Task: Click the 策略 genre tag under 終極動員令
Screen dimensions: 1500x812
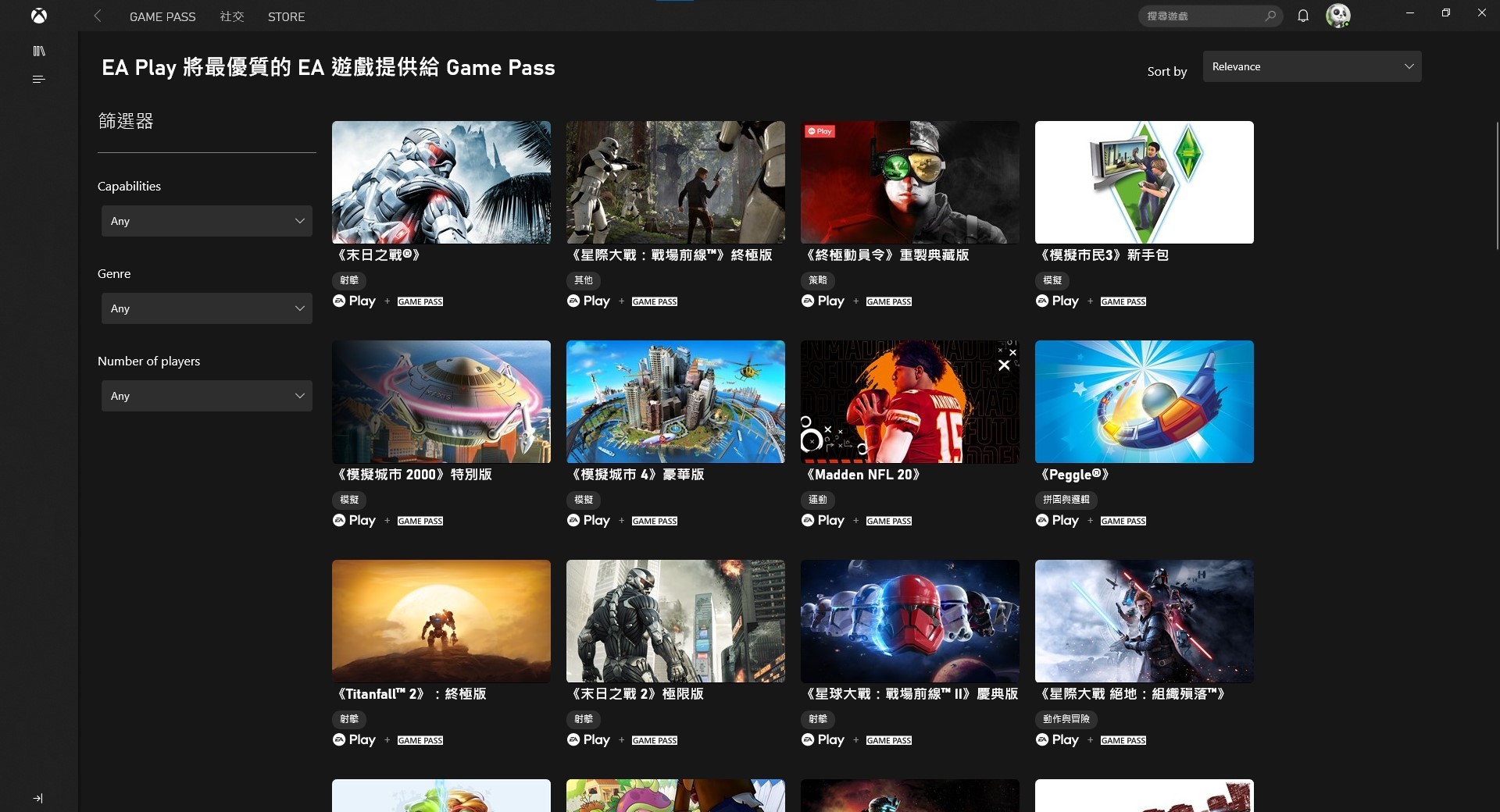Action: click(x=818, y=280)
